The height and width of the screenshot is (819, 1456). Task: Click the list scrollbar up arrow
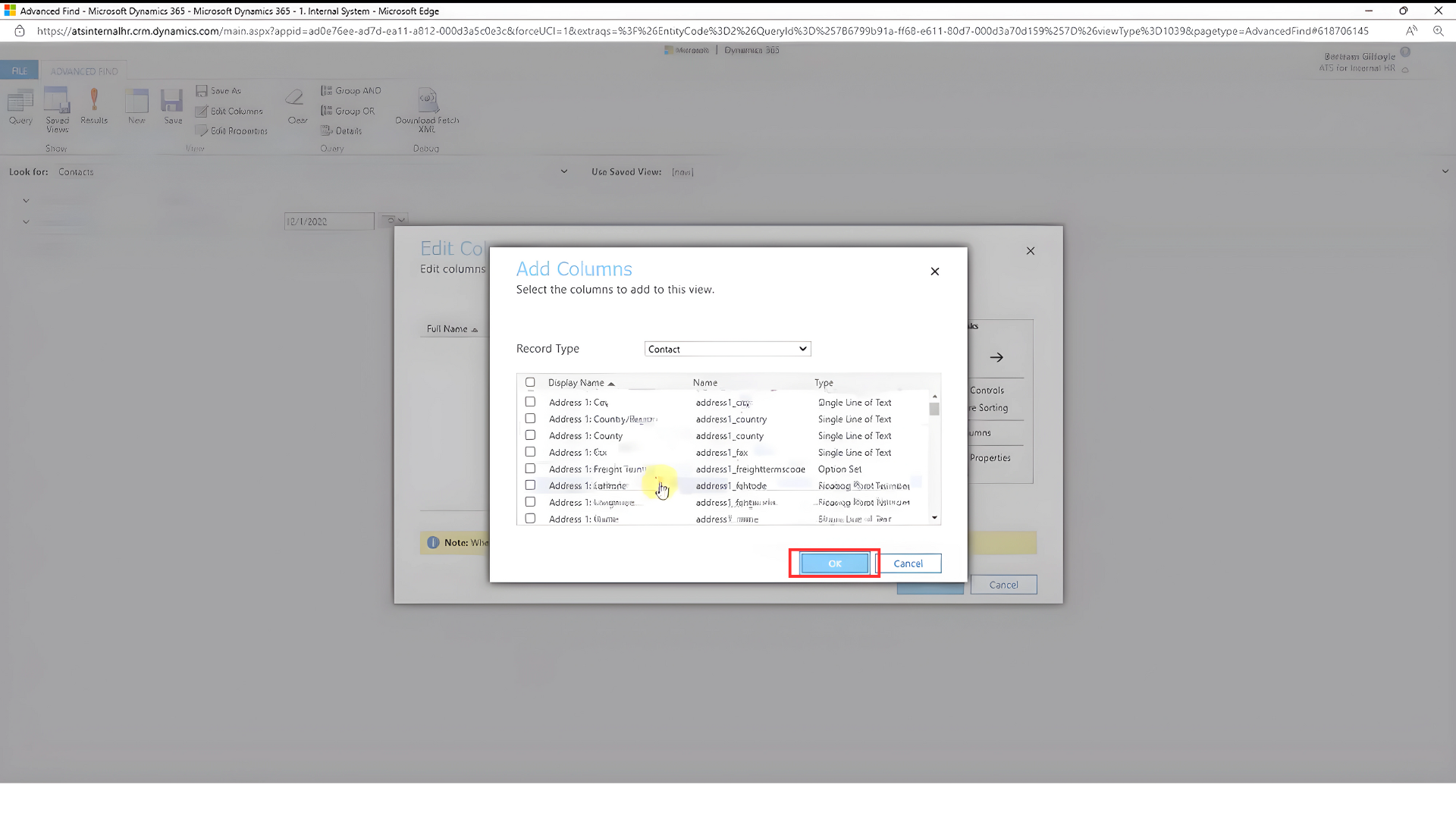(934, 397)
